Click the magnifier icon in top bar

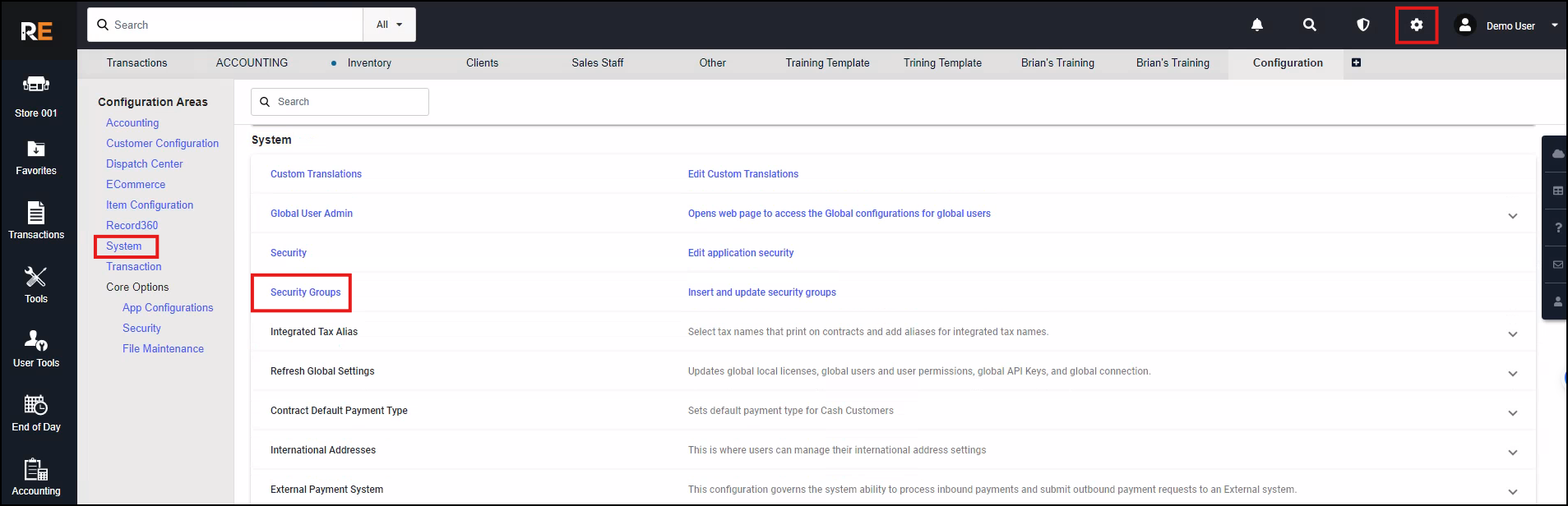point(1309,25)
